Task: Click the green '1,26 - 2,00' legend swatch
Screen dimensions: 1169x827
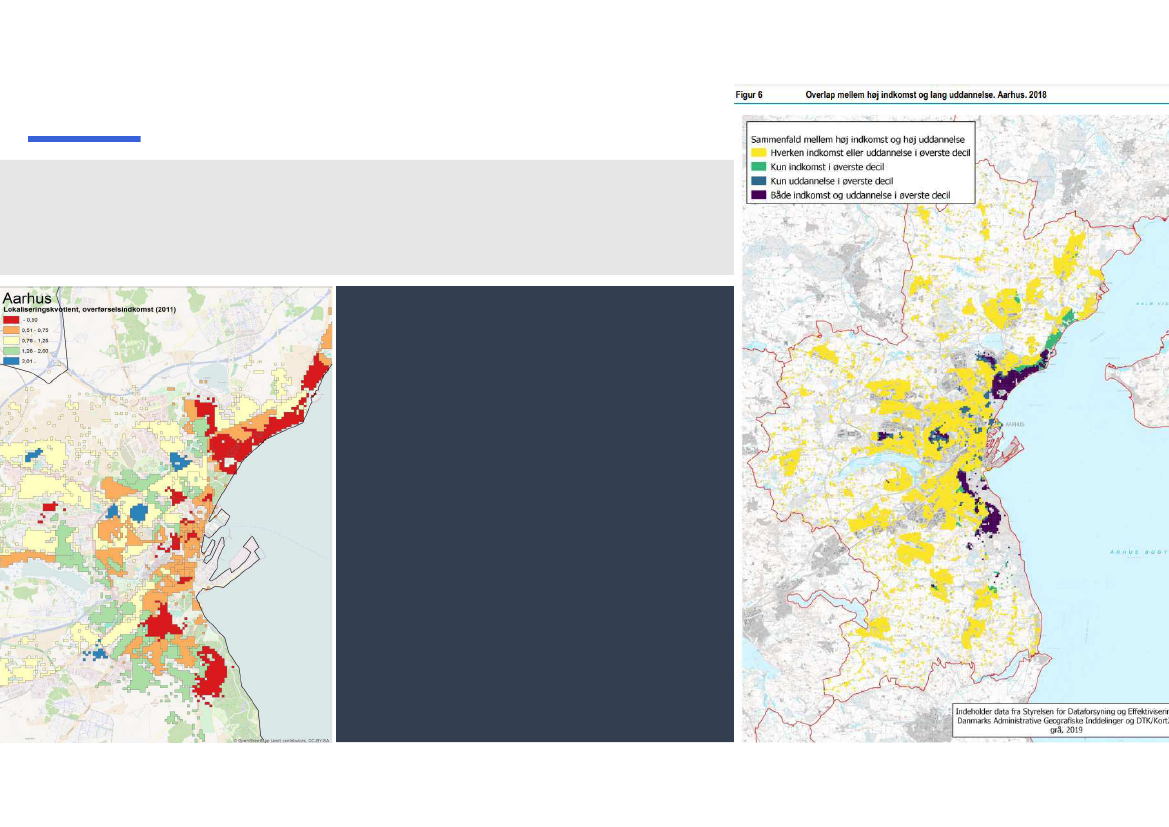Action: (x=11, y=350)
